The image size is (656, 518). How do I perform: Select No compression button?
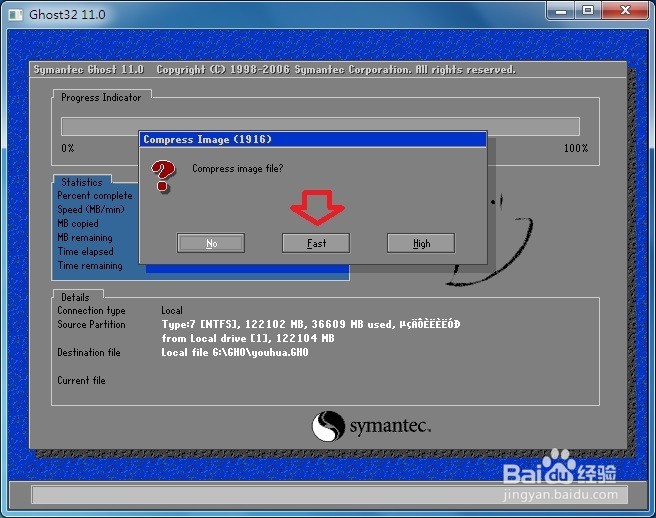[x=211, y=243]
